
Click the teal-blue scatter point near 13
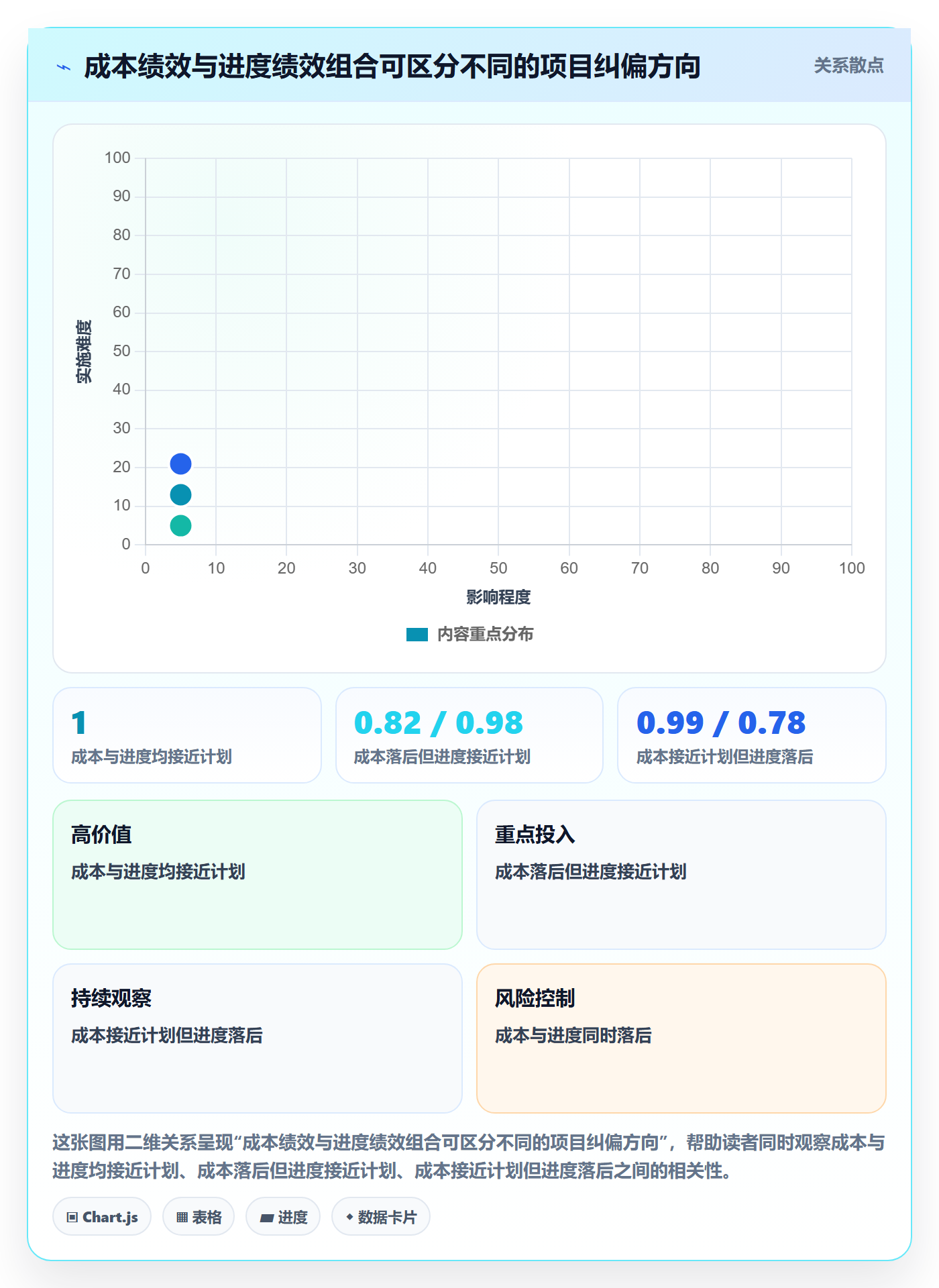click(180, 495)
